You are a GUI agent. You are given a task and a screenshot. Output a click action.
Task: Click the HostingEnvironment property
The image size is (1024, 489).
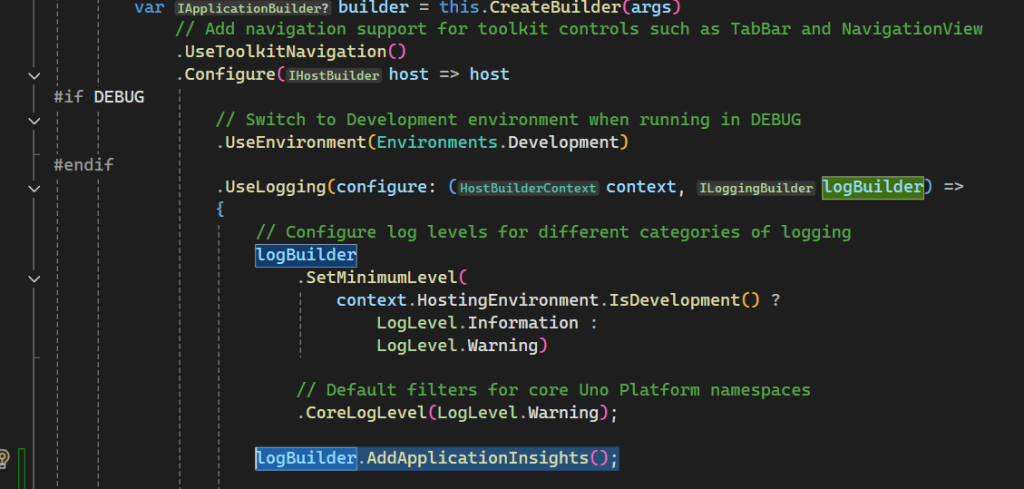508,300
